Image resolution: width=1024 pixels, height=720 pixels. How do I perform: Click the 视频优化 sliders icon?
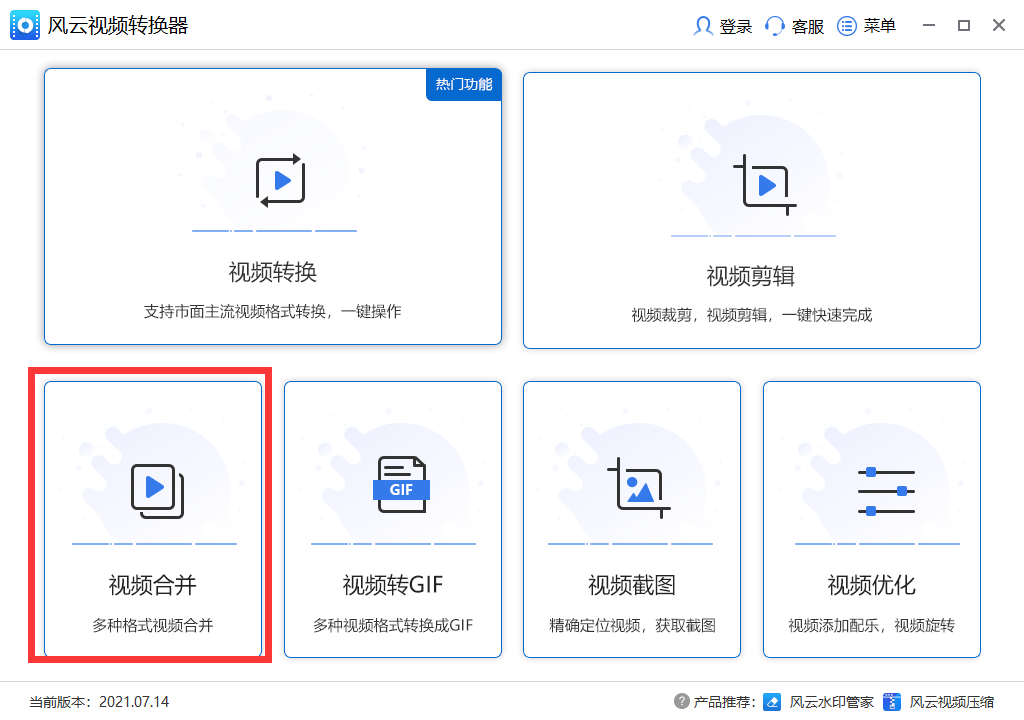(x=886, y=491)
